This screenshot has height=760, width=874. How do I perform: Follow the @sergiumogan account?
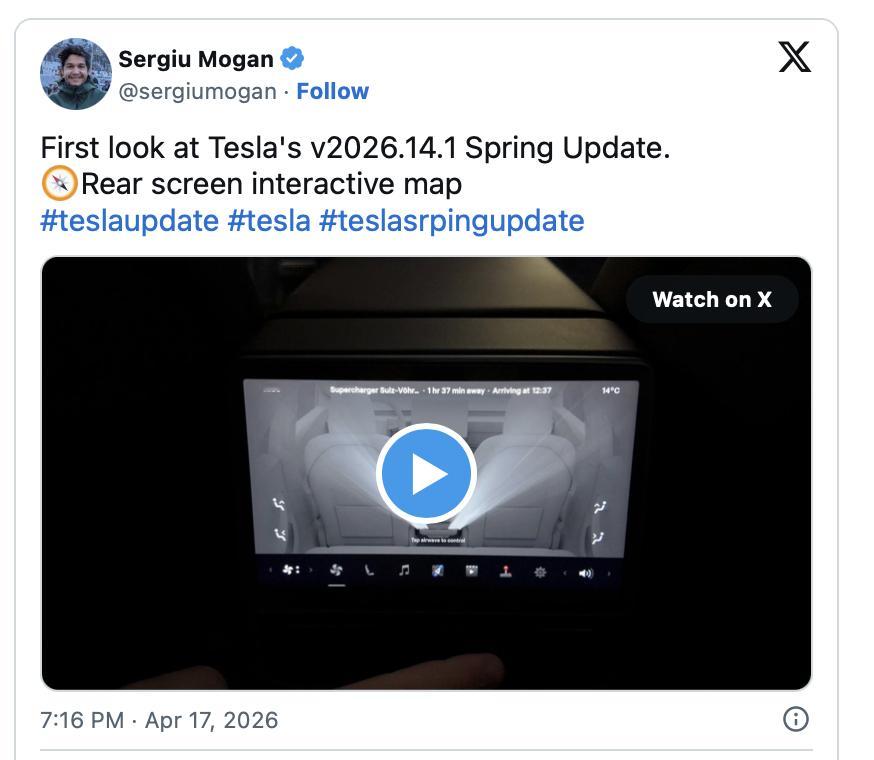point(332,91)
